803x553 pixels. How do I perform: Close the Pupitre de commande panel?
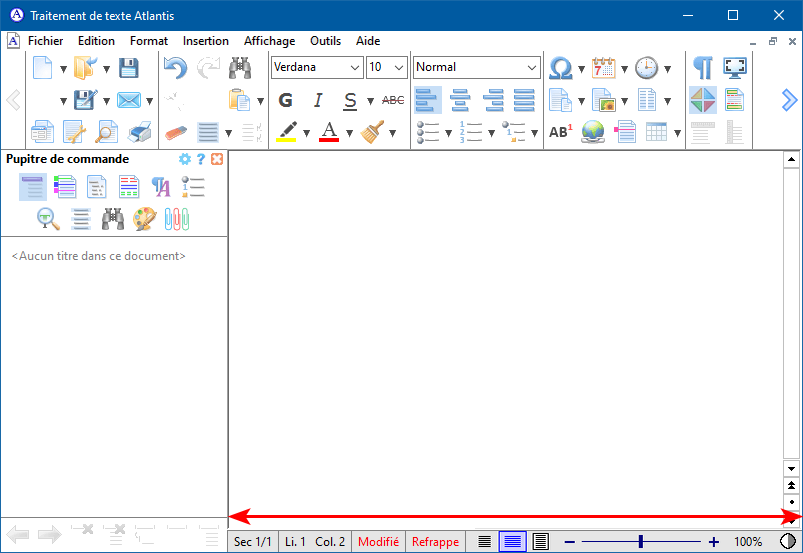pos(217,159)
